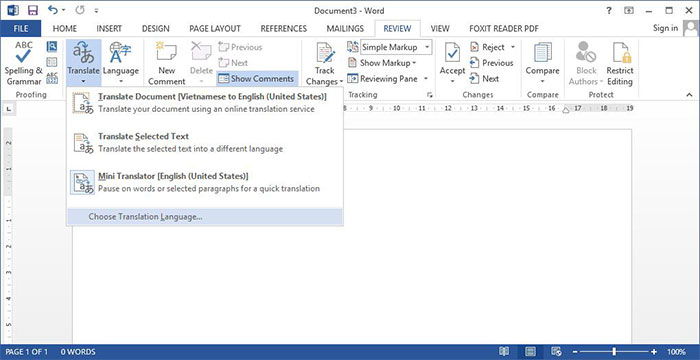
Task: Open Customize Quick Access Toolbar dropdown
Action: tap(96, 10)
